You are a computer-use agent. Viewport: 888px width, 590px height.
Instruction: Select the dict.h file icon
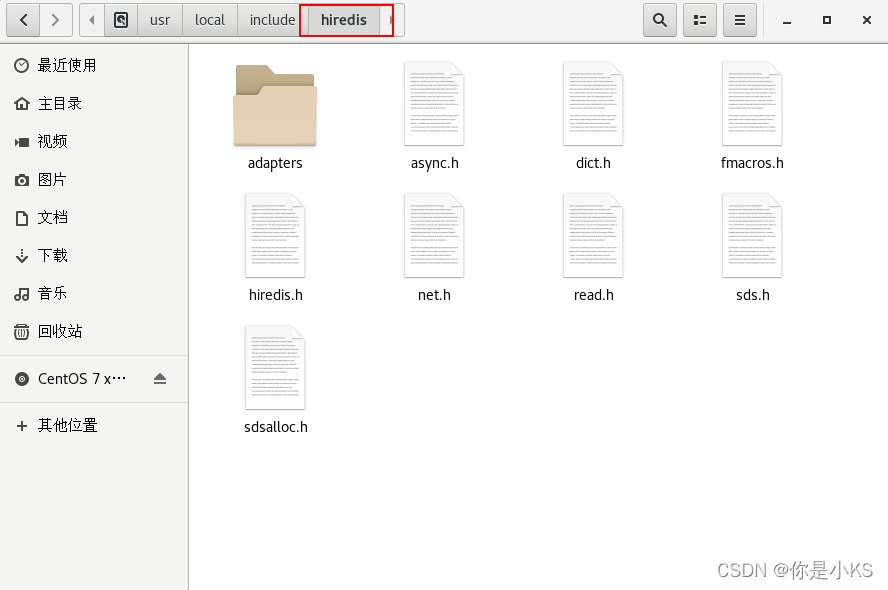click(x=593, y=104)
